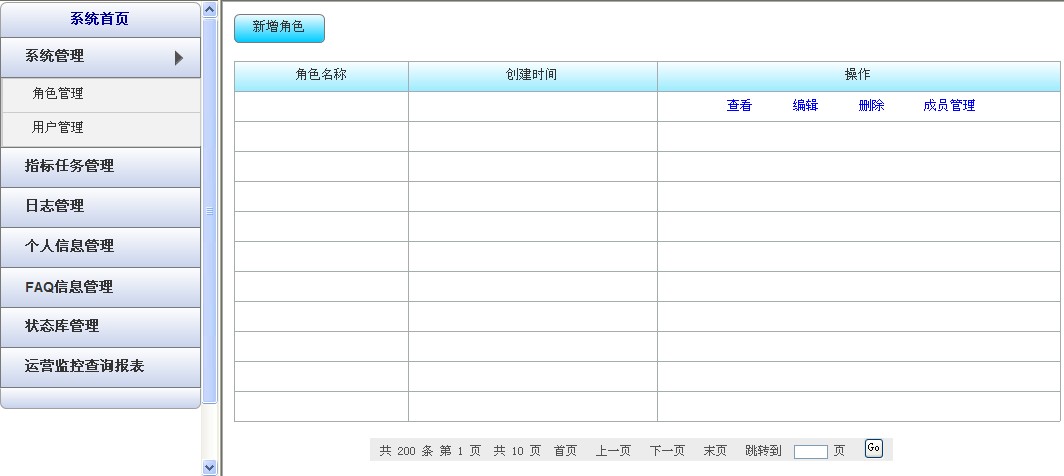Click the 编辑 link in first row
Image resolution: width=1064 pixels, height=476 pixels.
coord(805,105)
